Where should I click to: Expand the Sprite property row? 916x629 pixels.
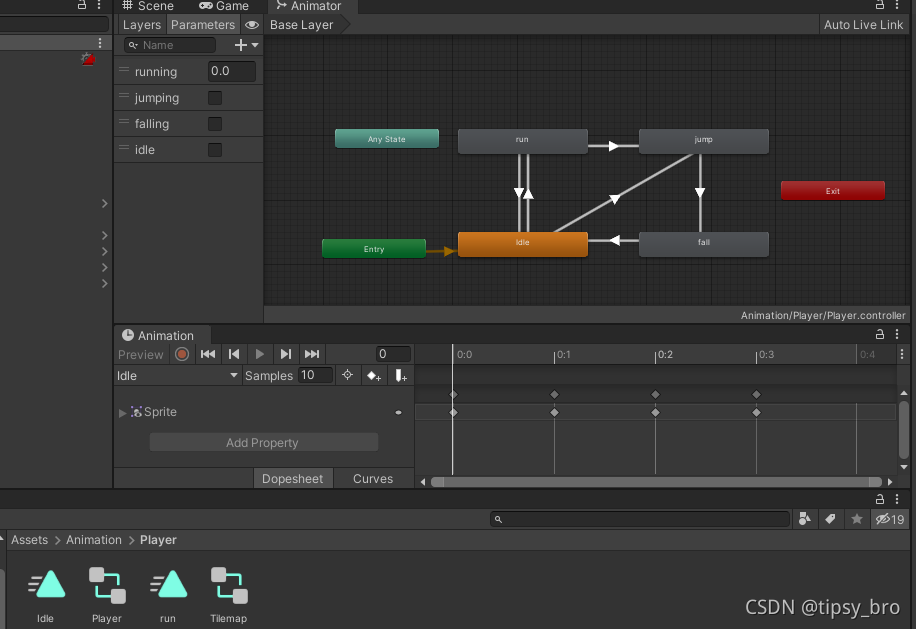[123, 412]
